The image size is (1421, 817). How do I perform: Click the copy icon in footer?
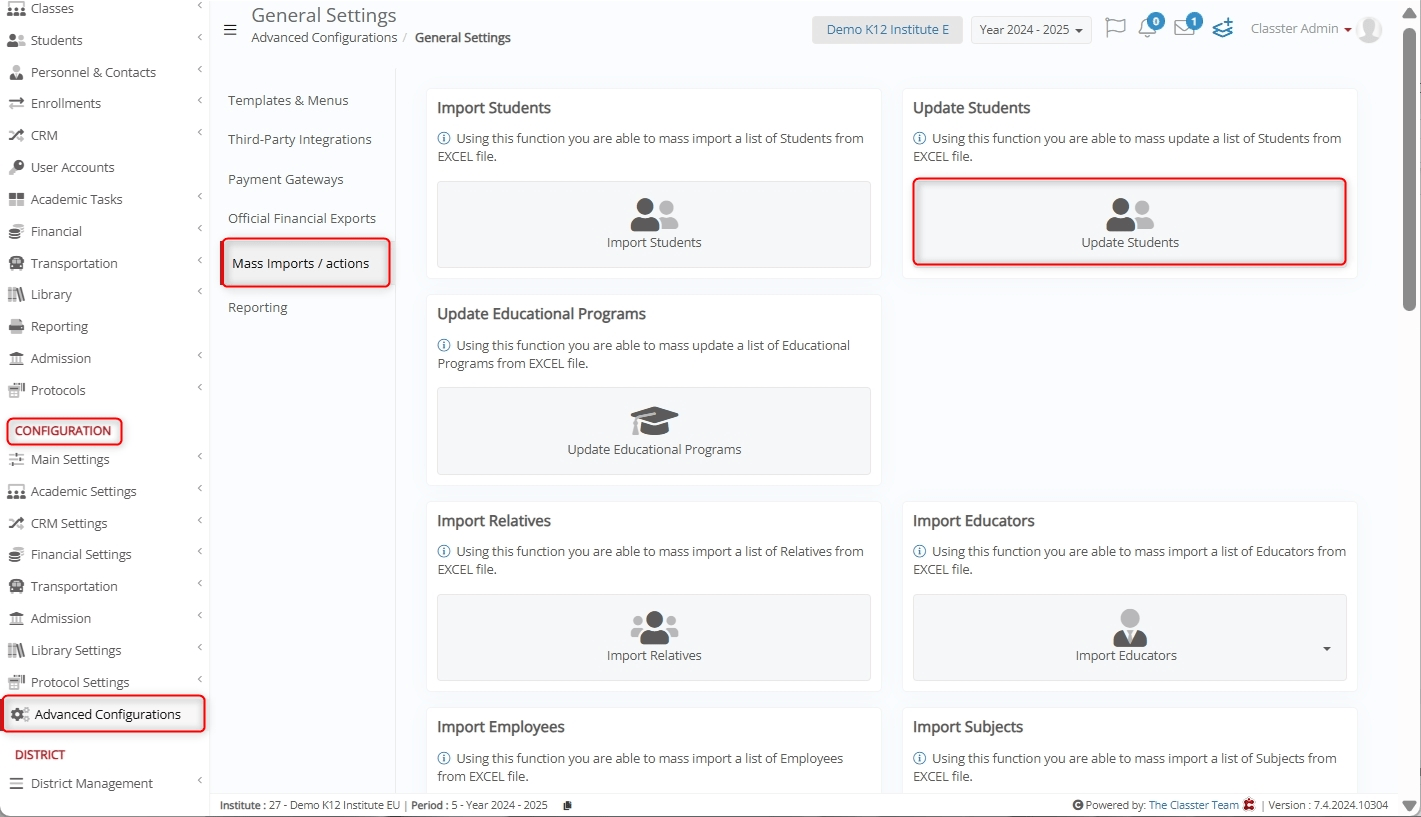click(567, 805)
